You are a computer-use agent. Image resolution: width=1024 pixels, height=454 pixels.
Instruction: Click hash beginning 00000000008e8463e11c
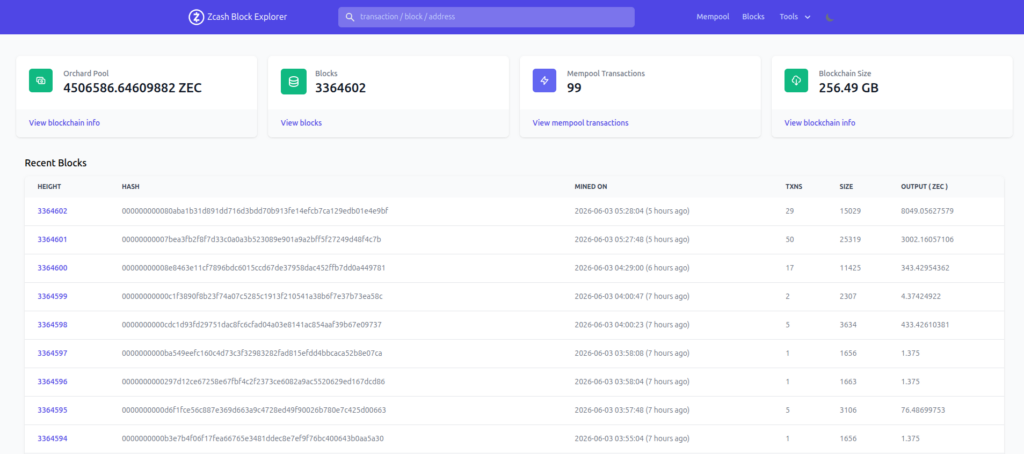click(x=253, y=268)
